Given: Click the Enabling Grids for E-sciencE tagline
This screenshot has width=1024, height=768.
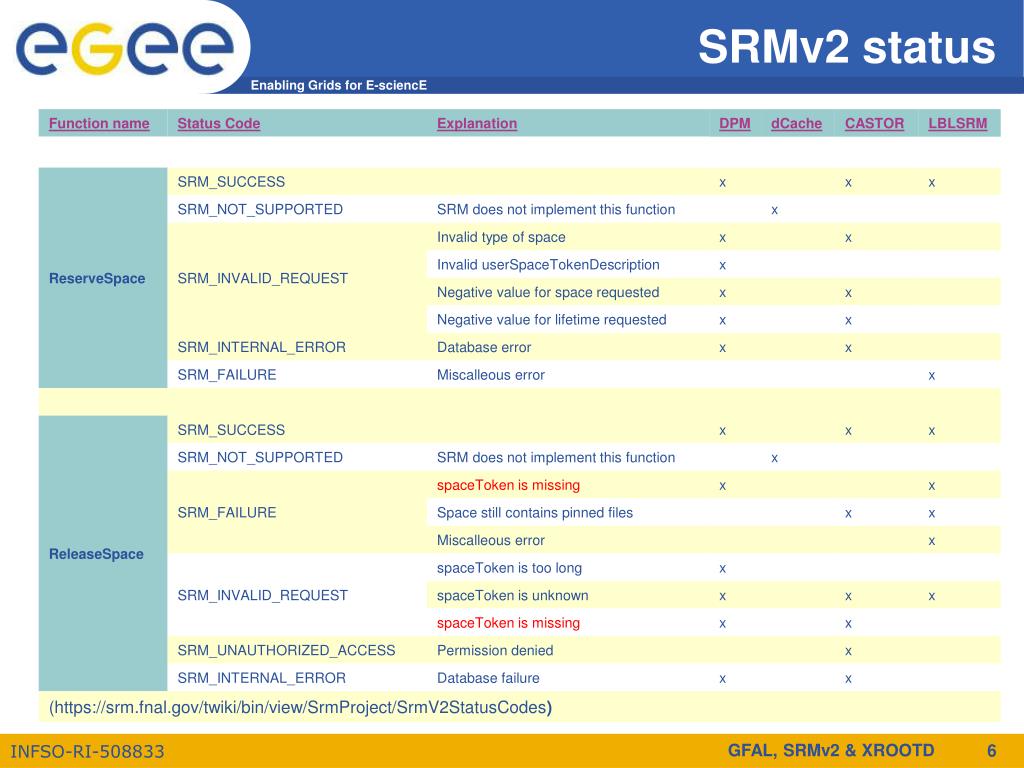Looking at the screenshot, I should pos(338,85).
